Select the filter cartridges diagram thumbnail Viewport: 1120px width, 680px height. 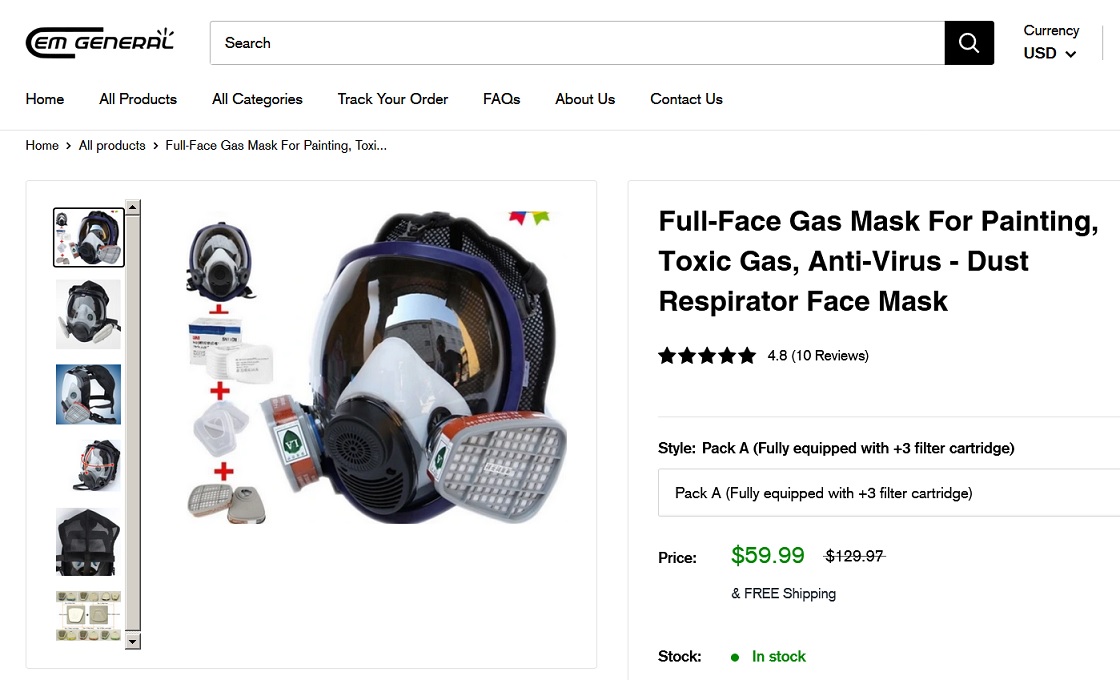point(88,616)
